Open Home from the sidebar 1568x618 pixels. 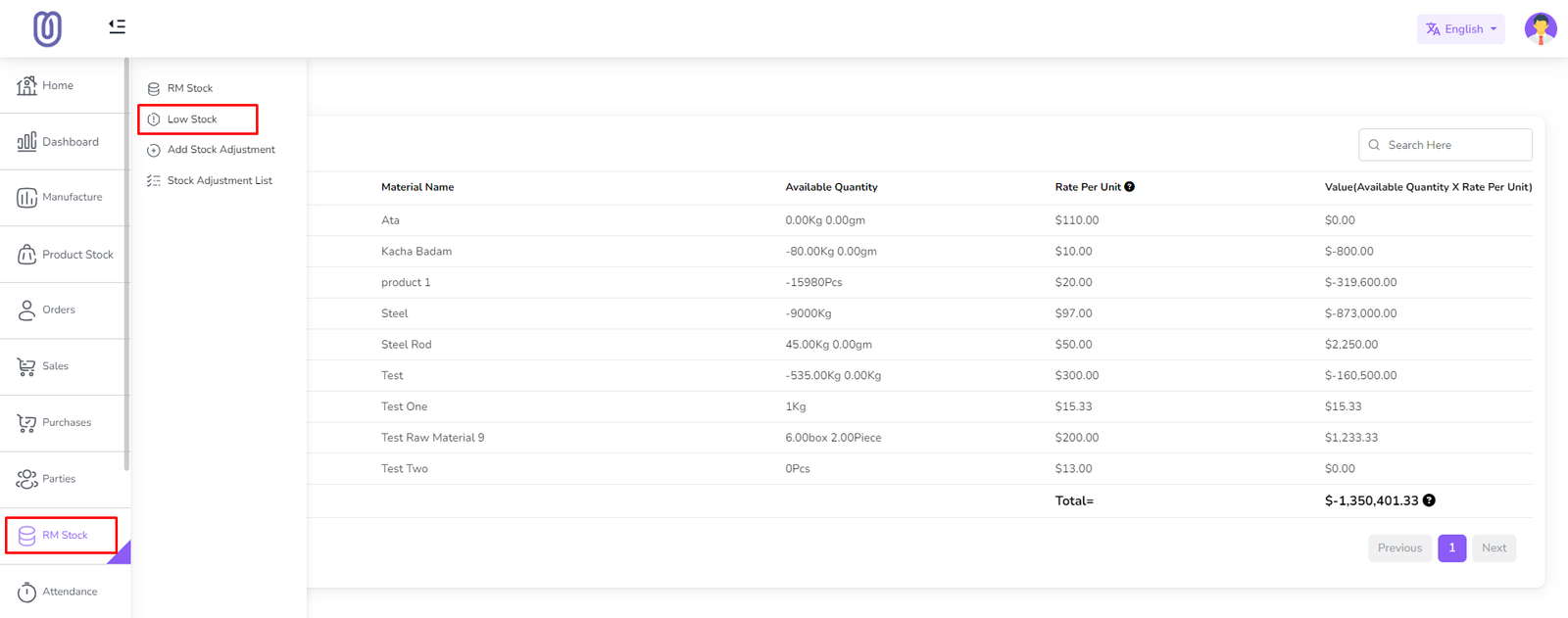(x=58, y=86)
